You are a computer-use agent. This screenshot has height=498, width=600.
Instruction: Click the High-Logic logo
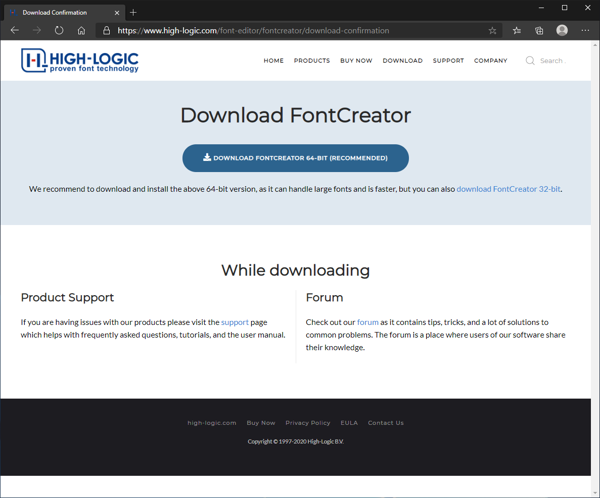pyautogui.click(x=80, y=60)
